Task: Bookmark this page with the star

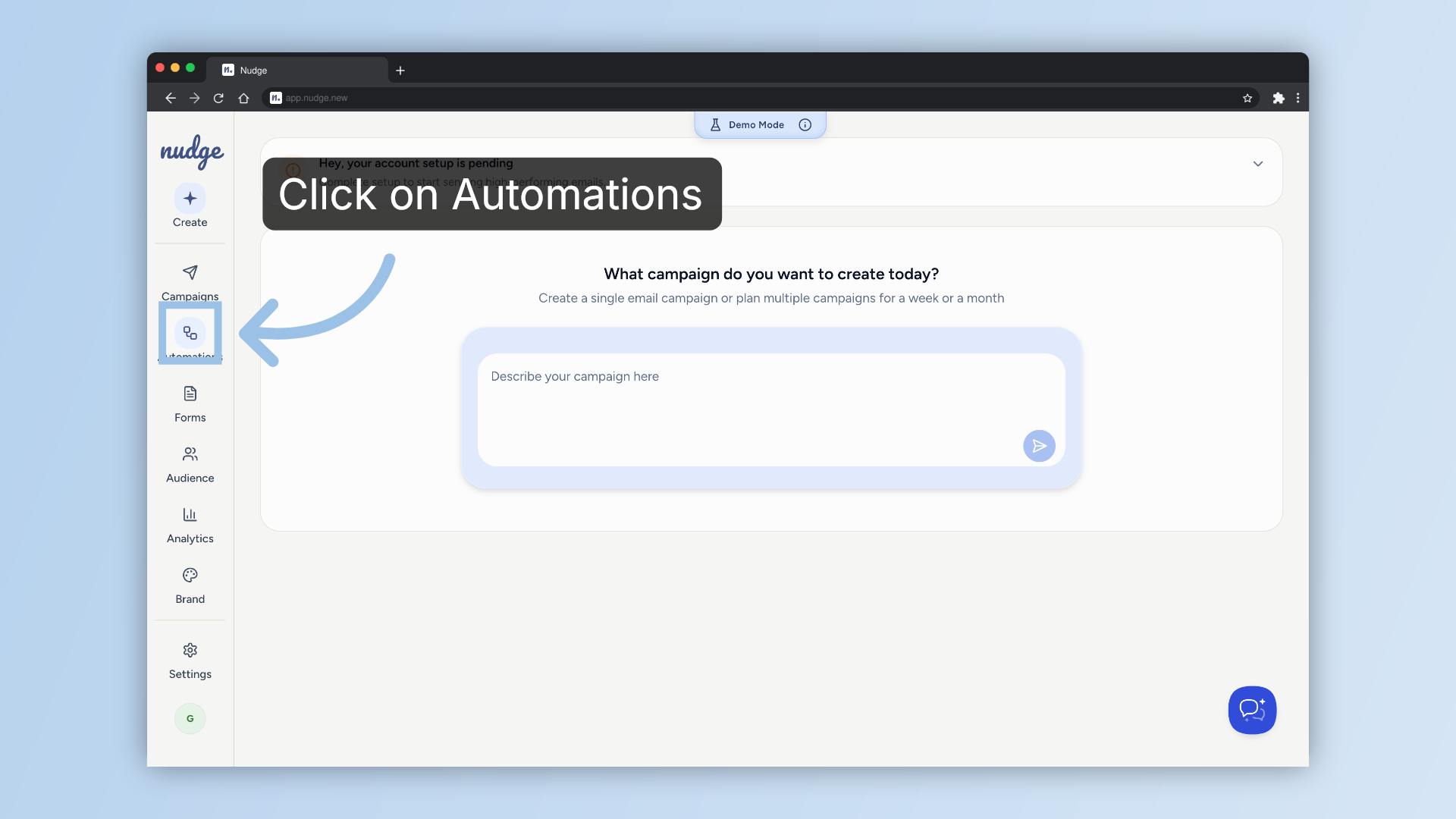Action: pyautogui.click(x=1247, y=98)
